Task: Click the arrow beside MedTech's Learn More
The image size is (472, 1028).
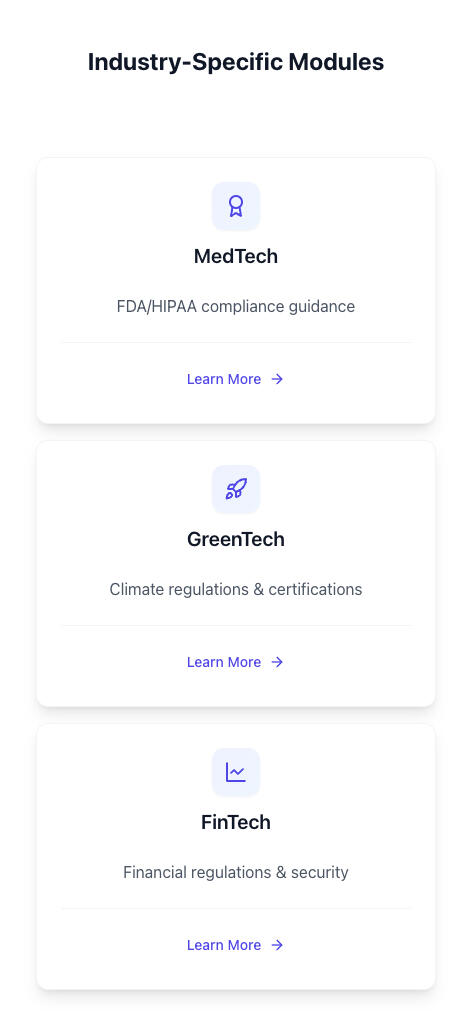Action: point(277,379)
